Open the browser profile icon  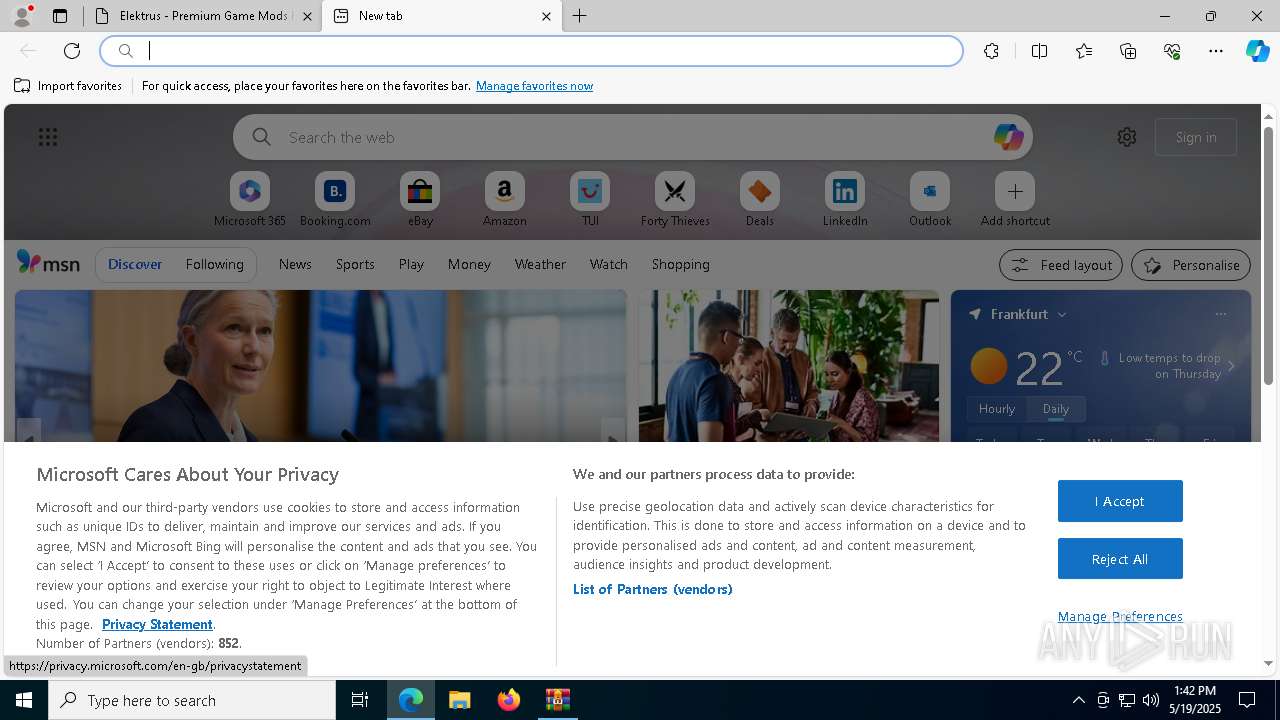(22, 16)
